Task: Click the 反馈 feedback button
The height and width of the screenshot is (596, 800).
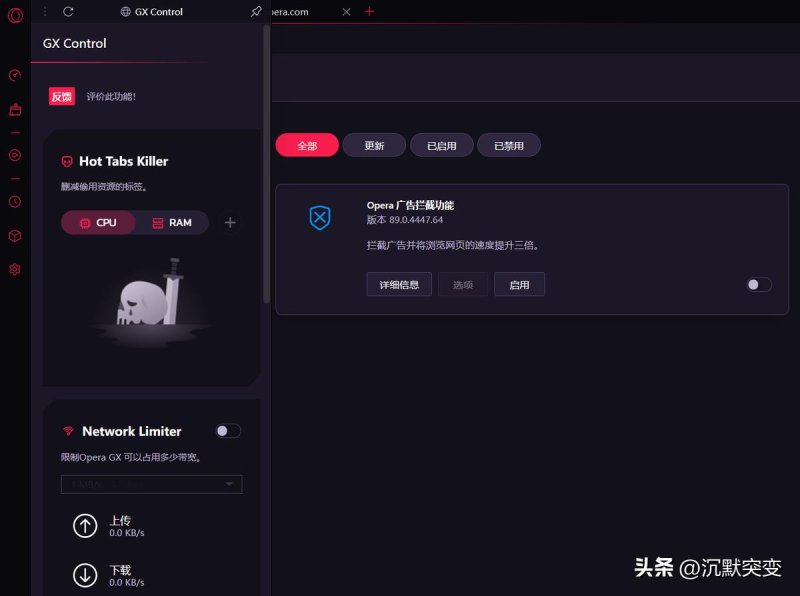Action: click(62, 97)
